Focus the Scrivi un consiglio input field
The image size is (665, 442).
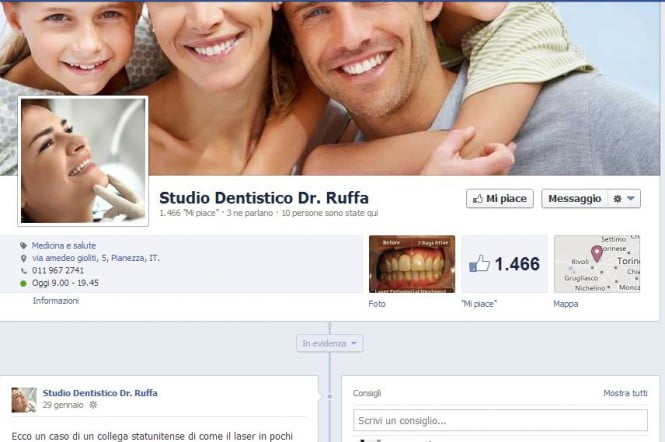click(x=500, y=420)
